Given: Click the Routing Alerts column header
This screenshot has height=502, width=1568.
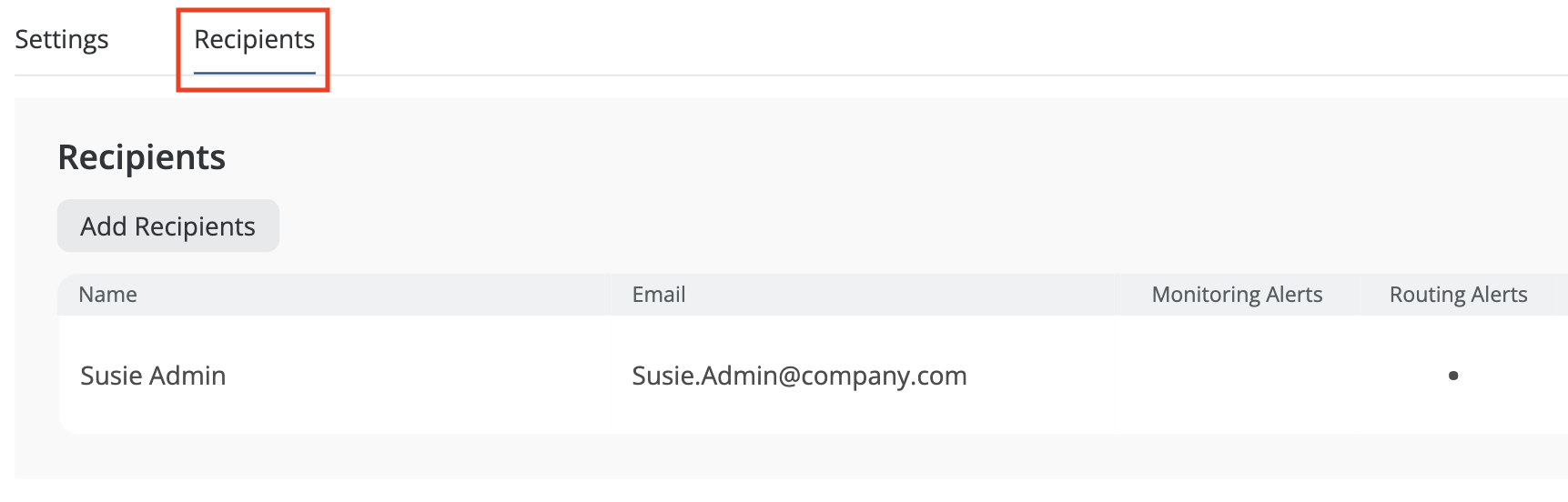Looking at the screenshot, I should 1458,295.
